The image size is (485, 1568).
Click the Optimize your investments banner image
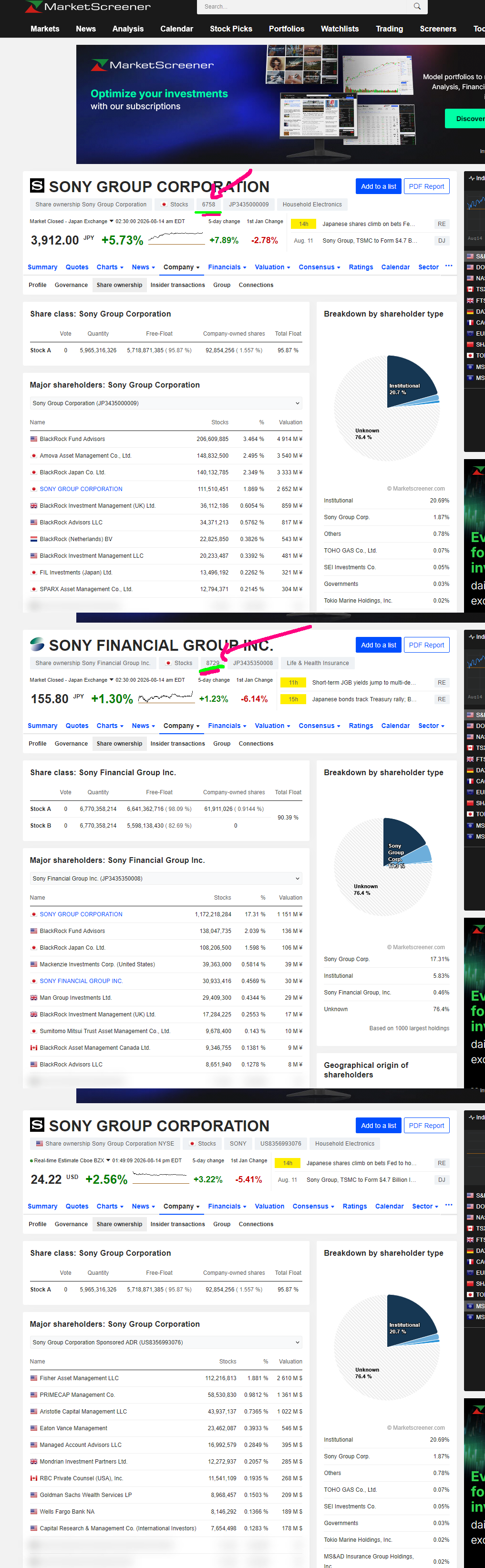pyautogui.click(x=280, y=104)
